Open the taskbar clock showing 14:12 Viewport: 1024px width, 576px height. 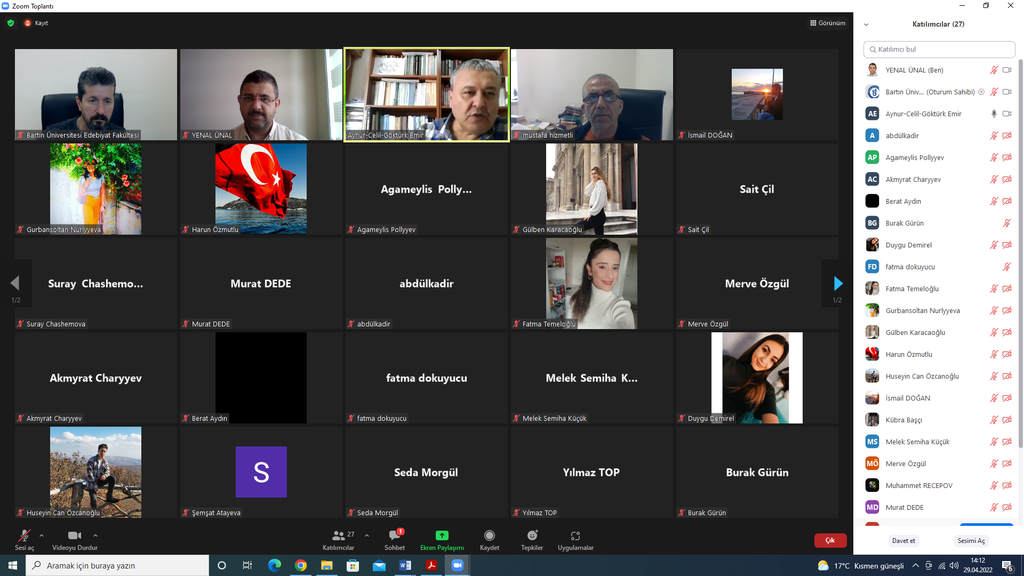978,565
